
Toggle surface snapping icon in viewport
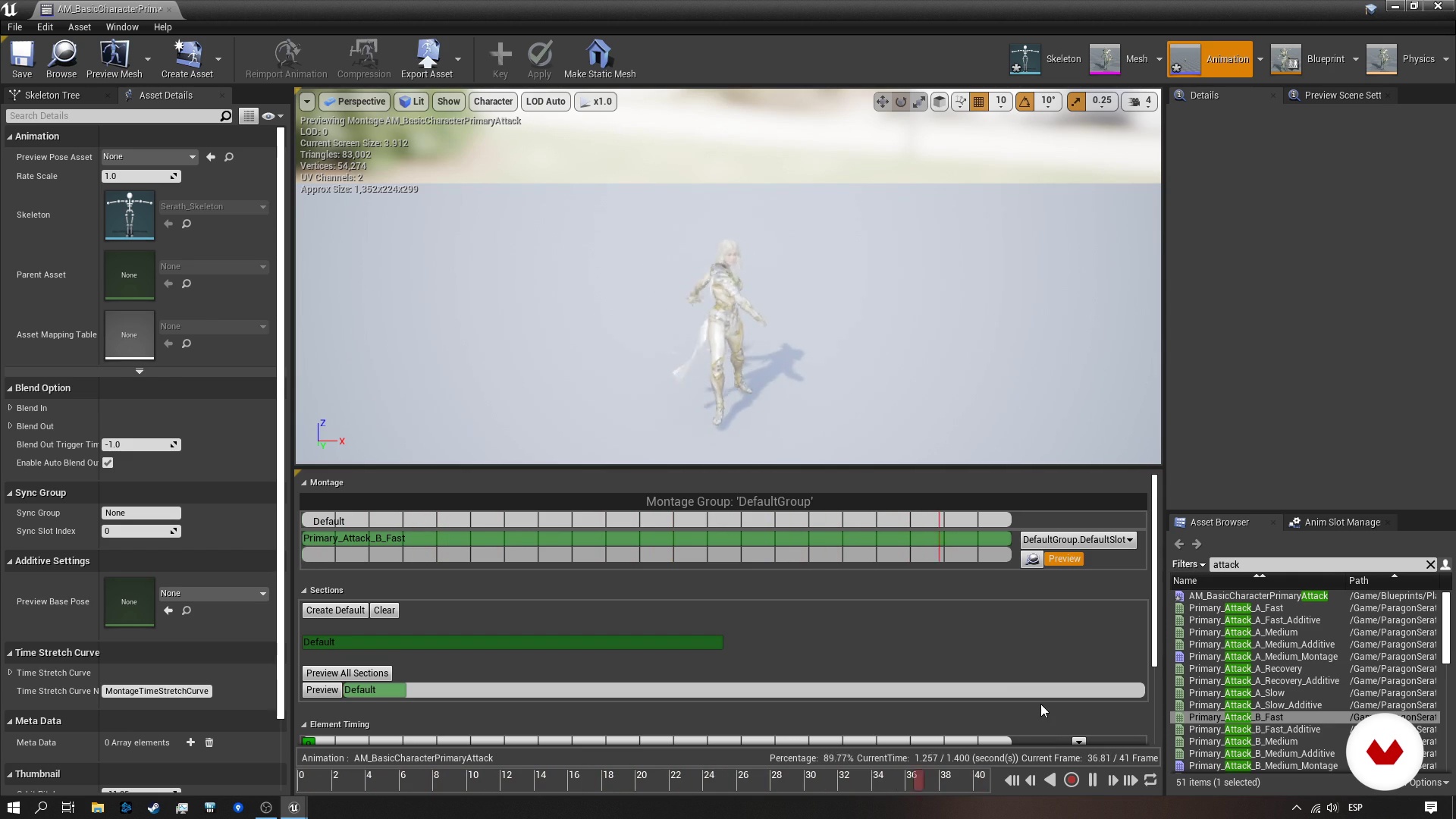960,102
